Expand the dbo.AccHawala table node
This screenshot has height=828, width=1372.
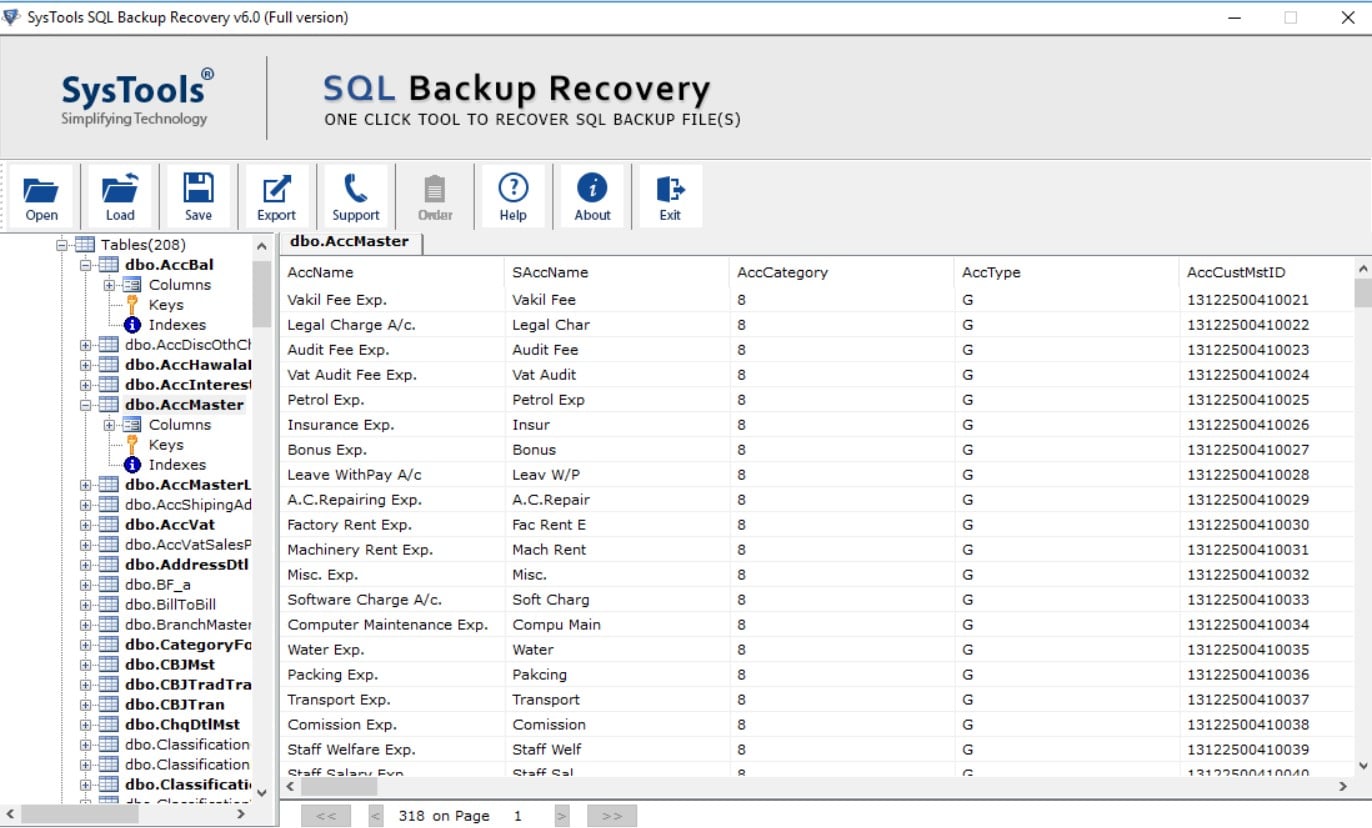coord(86,365)
